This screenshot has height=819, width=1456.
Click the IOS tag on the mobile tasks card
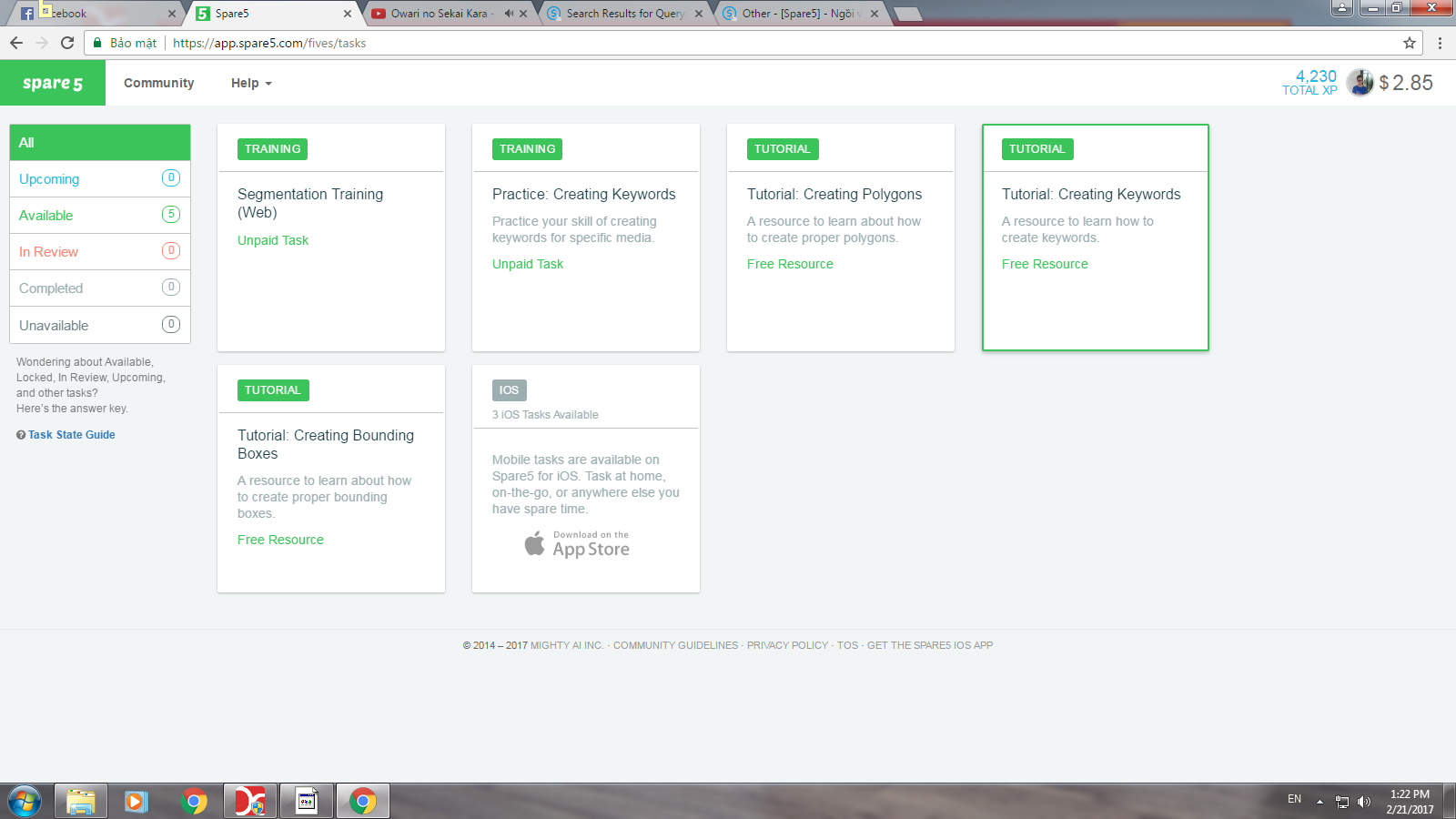pyautogui.click(x=509, y=390)
